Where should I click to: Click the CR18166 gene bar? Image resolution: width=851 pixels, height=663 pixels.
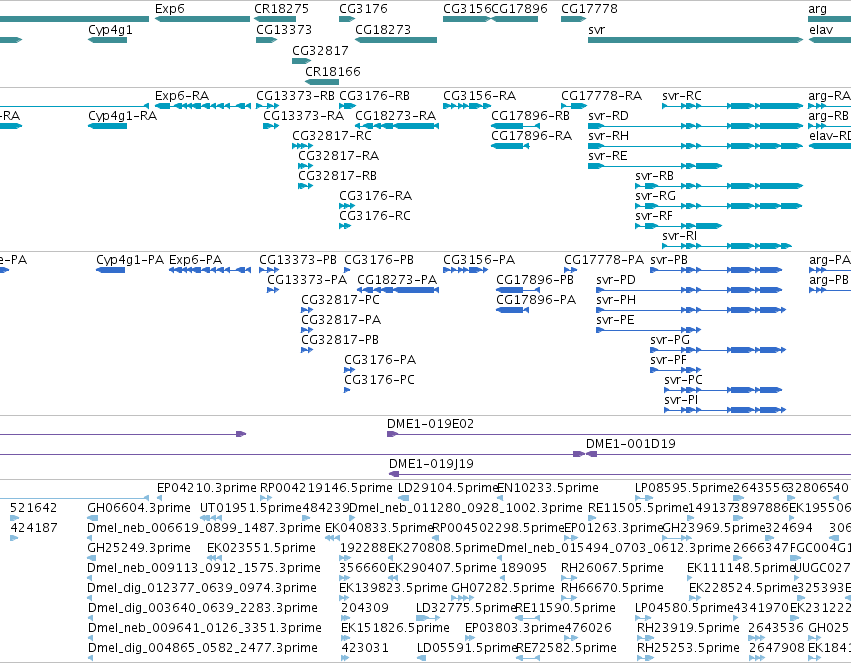pyautogui.click(x=322, y=82)
